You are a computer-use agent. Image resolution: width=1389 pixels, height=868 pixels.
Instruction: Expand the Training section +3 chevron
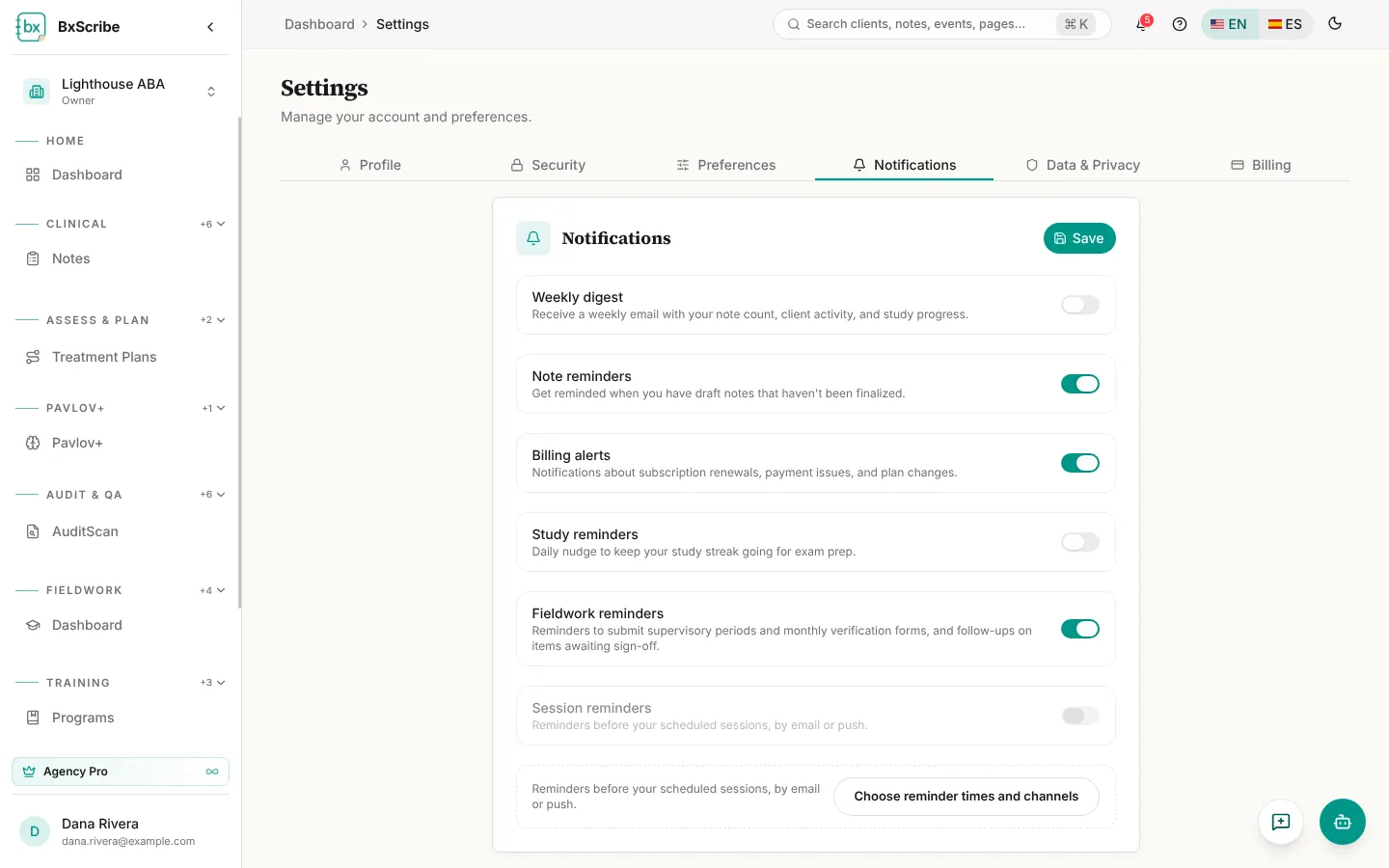(x=213, y=683)
